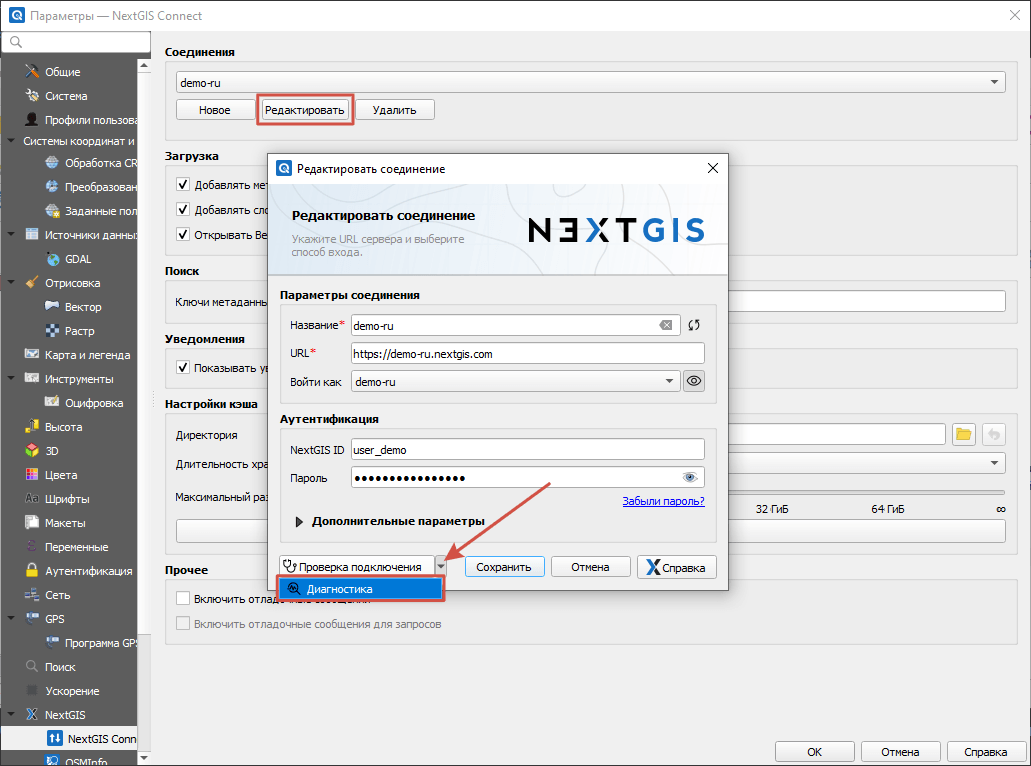This screenshot has width=1031, height=766.
Task: Click the settings search box
Action: tap(76, 42)
